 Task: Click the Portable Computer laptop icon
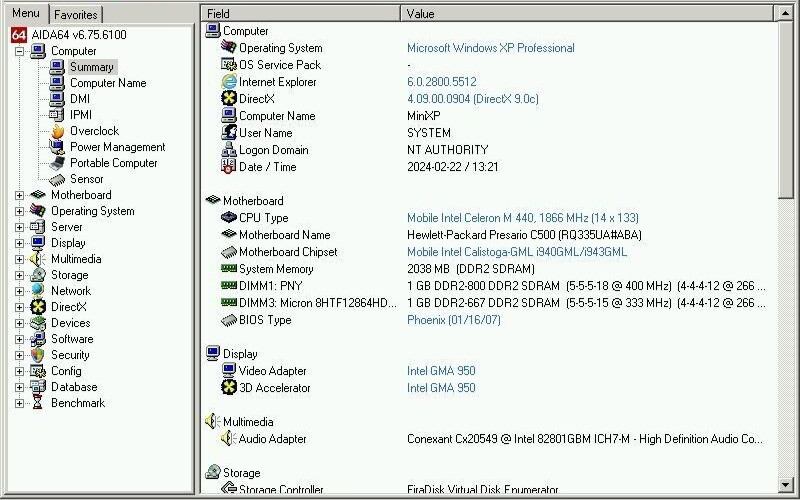point(57,163)
